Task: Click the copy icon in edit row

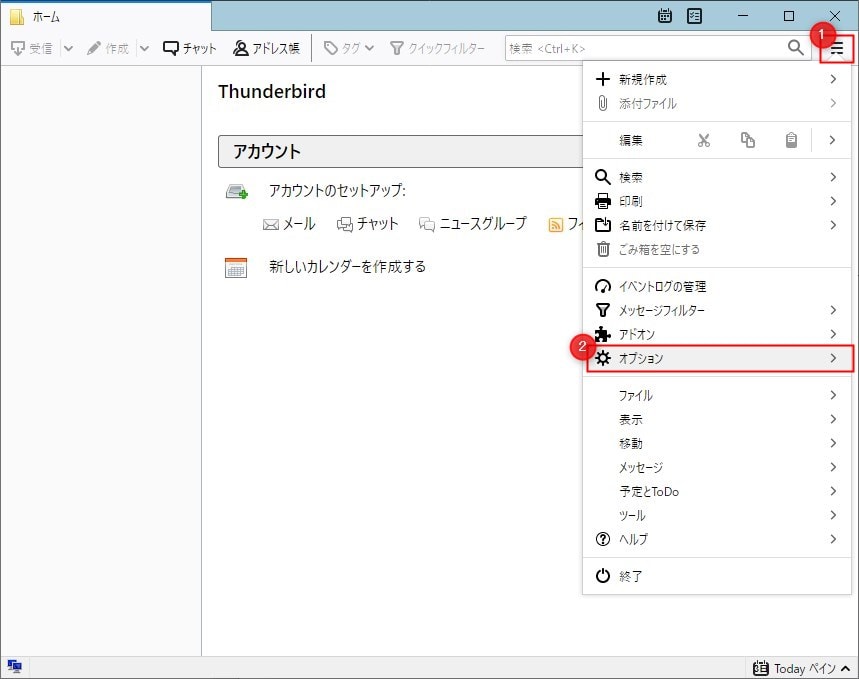Action: [747, 141]
